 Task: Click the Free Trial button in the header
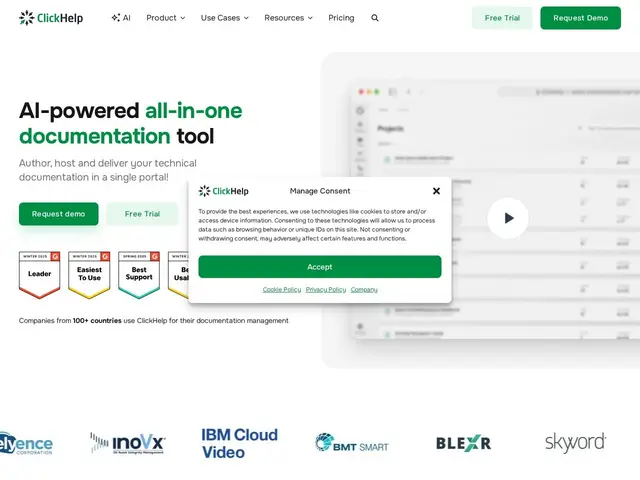[502, 18]
